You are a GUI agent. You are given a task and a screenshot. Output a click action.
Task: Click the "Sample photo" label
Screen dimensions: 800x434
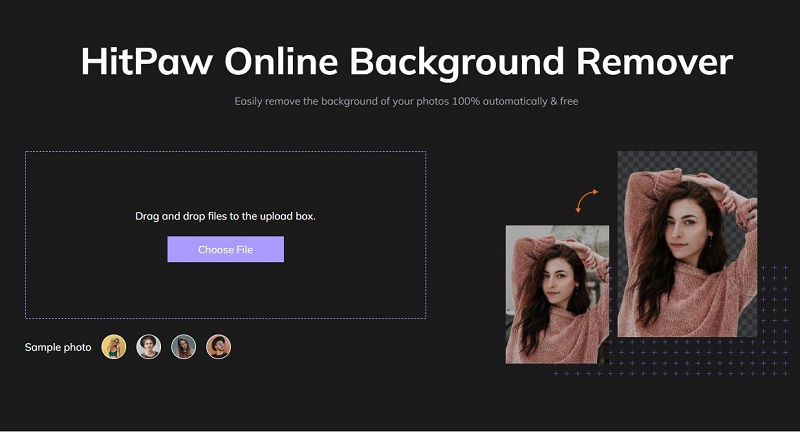point(58,347)
